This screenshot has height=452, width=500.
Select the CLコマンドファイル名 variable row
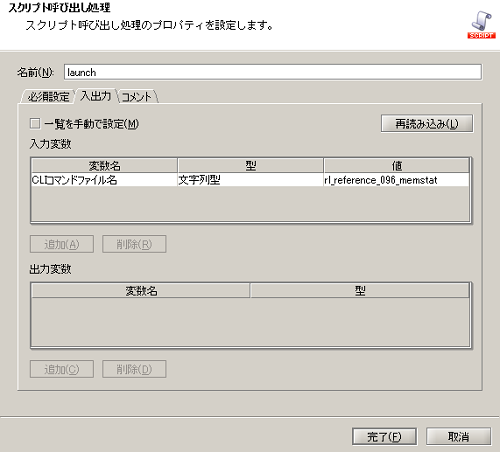(x=250, y=180)
